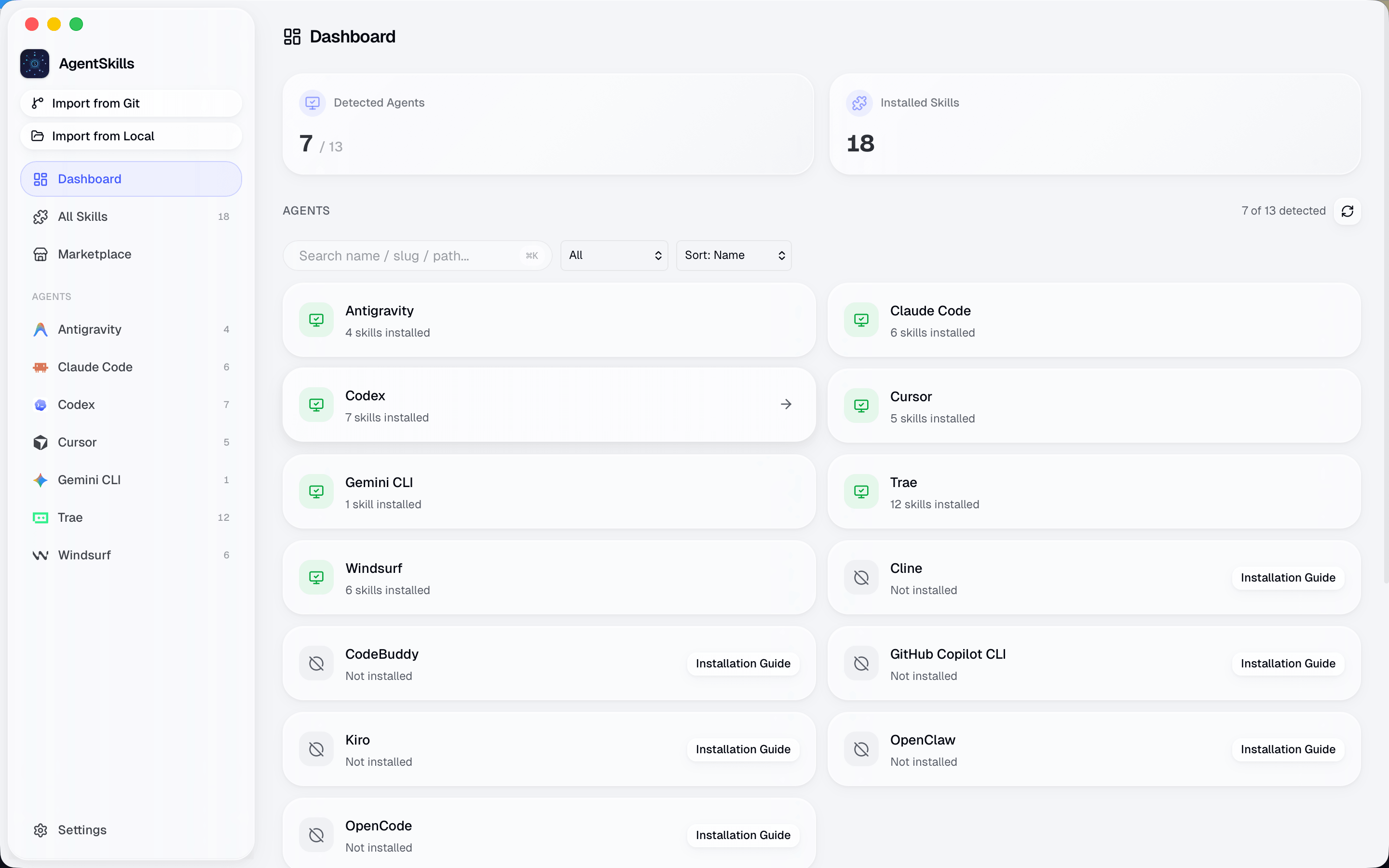Screen dimensions: 1389x868
Task: Open the agent status filter dropdown showing All
Action: click(x=613, y=255)
